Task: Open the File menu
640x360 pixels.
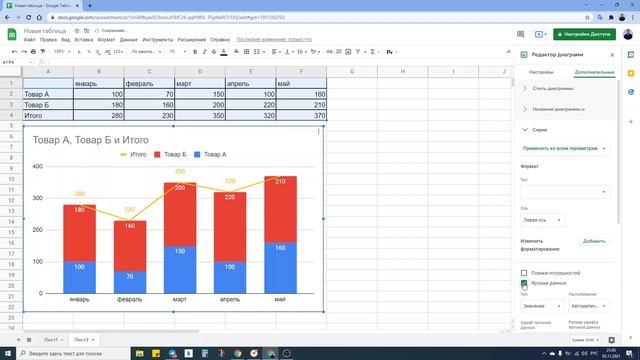Action: click(29, 40)
